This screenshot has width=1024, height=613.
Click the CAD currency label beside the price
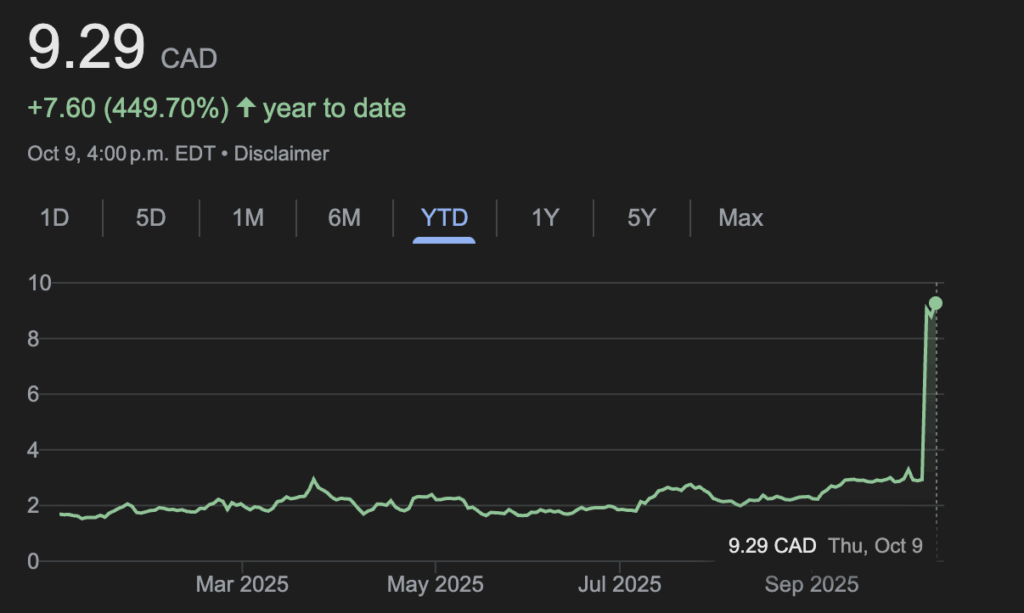[189, 58]
